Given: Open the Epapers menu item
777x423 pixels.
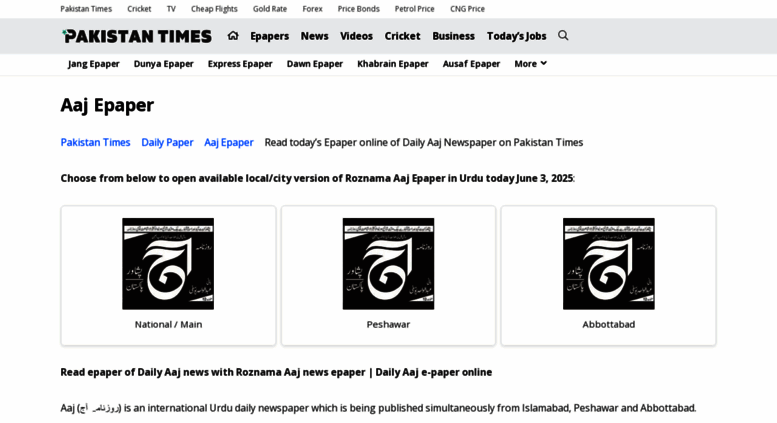Looking at the screenshot, I should click(269, 36).
